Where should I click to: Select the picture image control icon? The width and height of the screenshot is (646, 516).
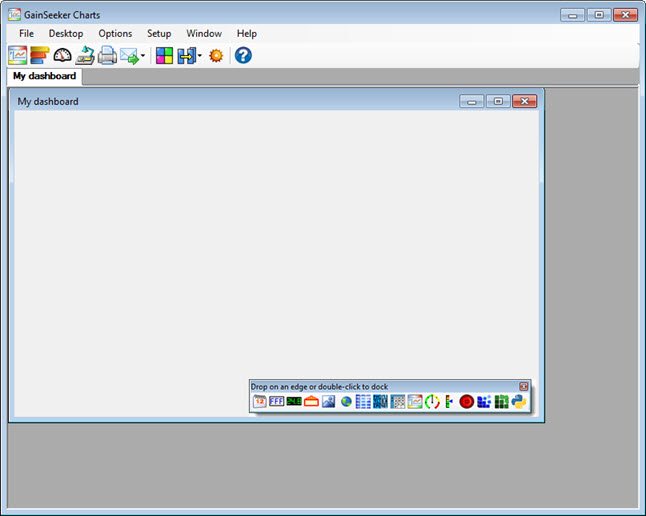(328, 402)
